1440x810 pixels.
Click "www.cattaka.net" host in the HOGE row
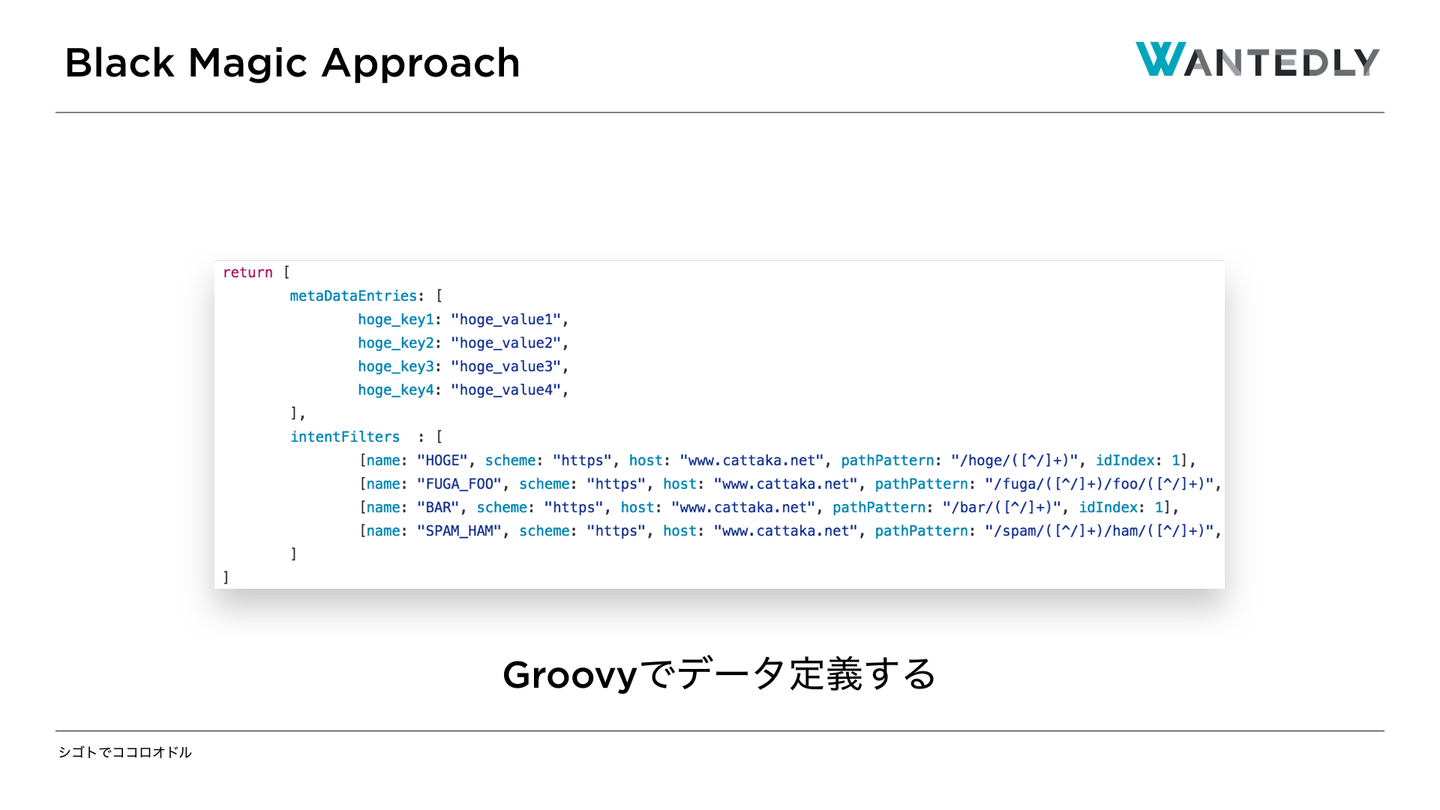752,460
